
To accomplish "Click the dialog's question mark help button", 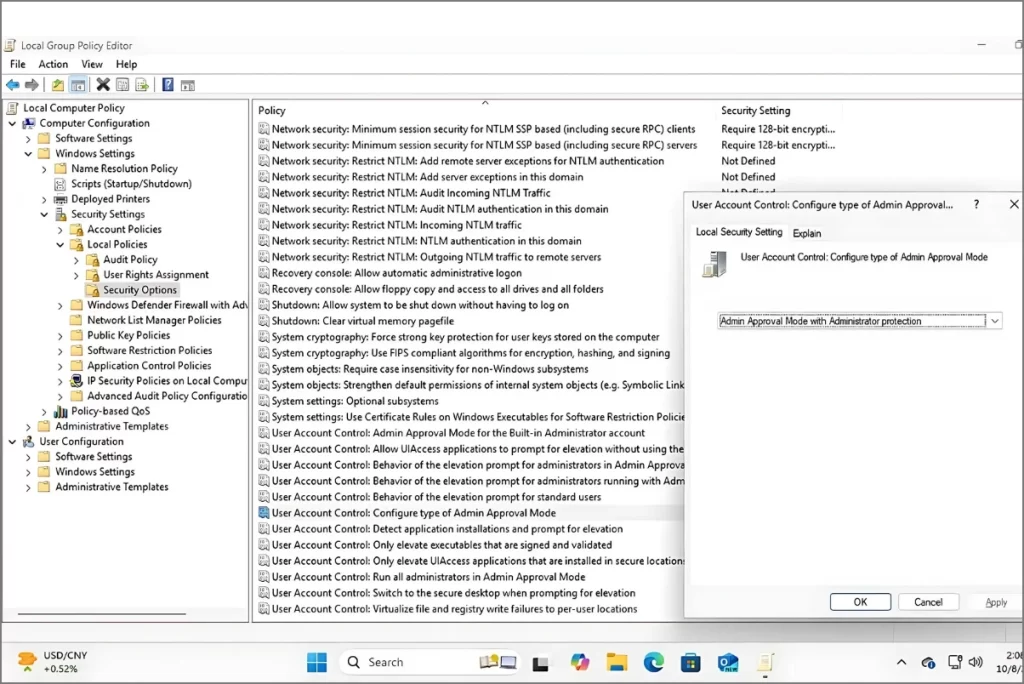I will [x=976, y=204].
